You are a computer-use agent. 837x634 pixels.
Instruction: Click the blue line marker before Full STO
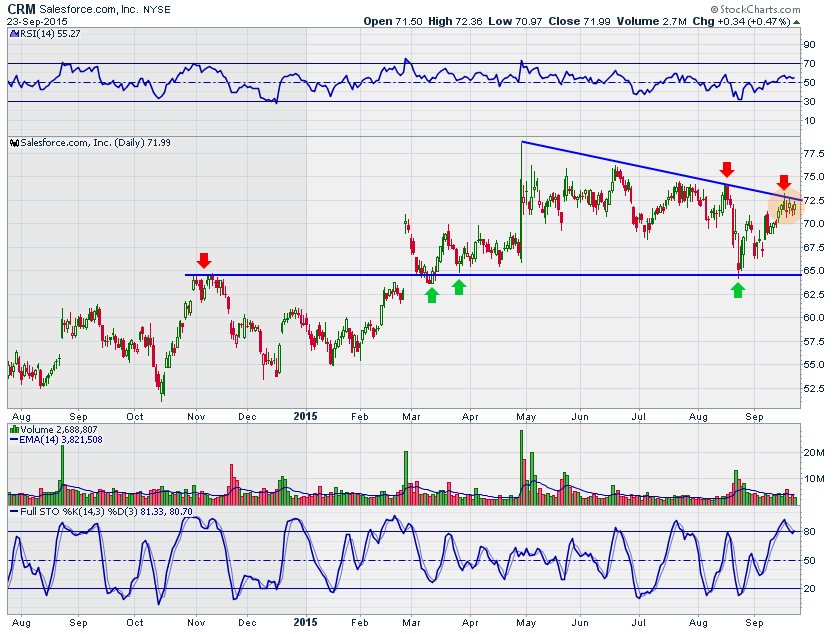pos(14,511)
